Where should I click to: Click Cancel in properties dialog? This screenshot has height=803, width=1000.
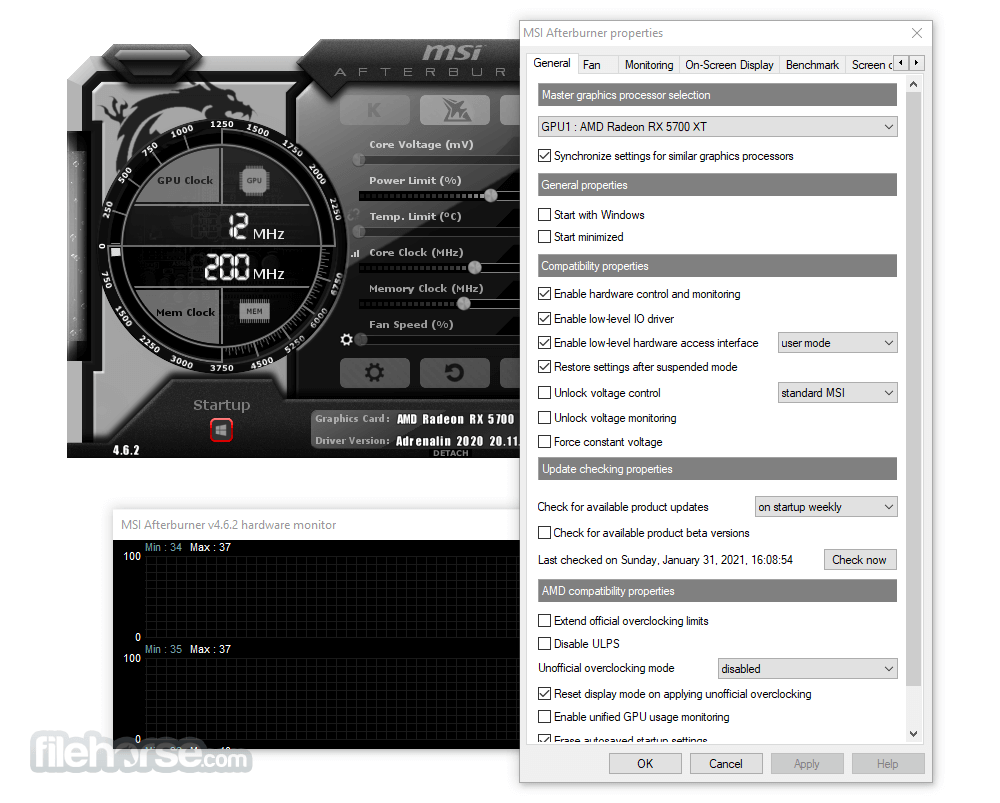726,763
